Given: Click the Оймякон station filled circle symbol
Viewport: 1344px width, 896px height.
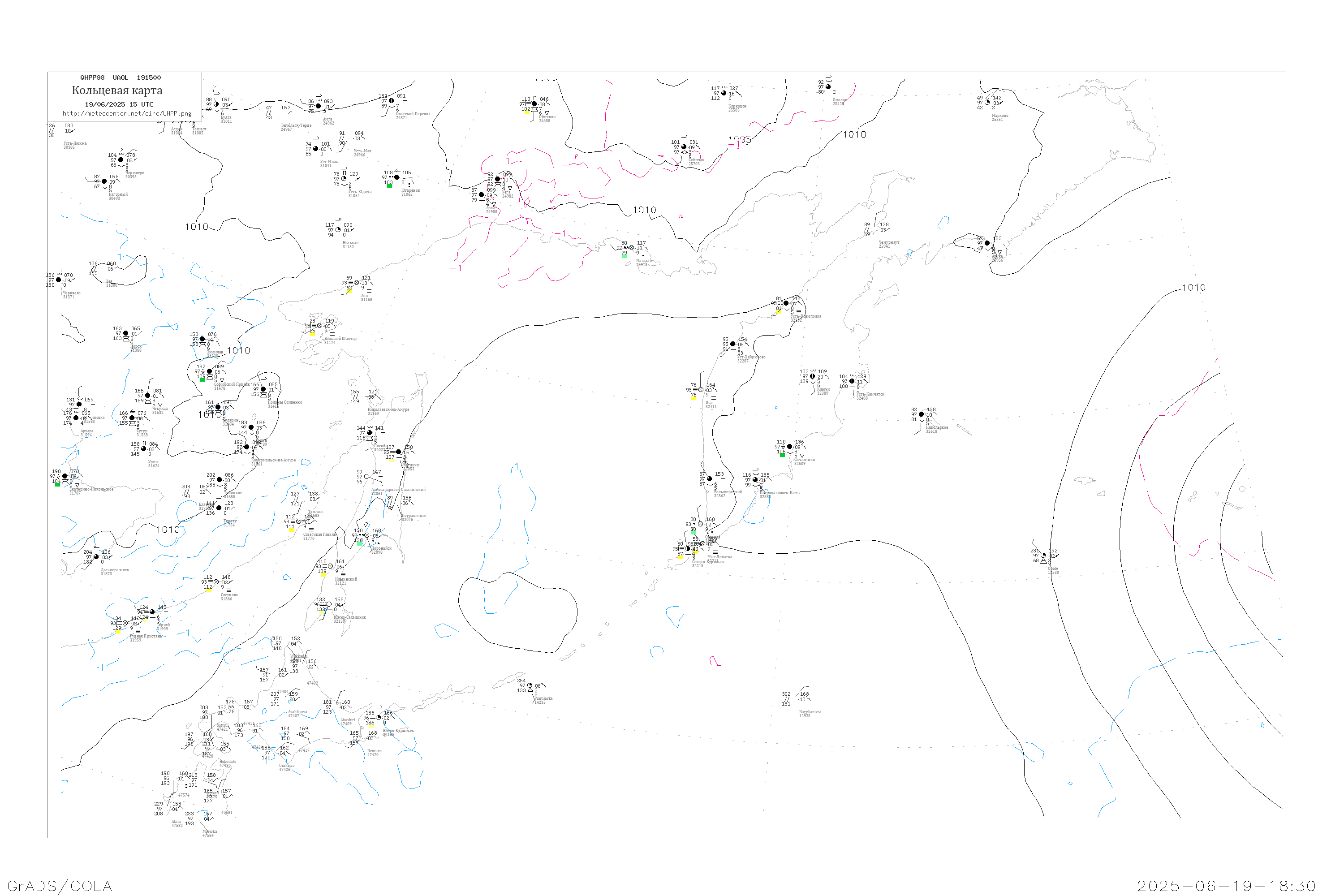Looking at the screenshot, I should click(x=534, y=104).
